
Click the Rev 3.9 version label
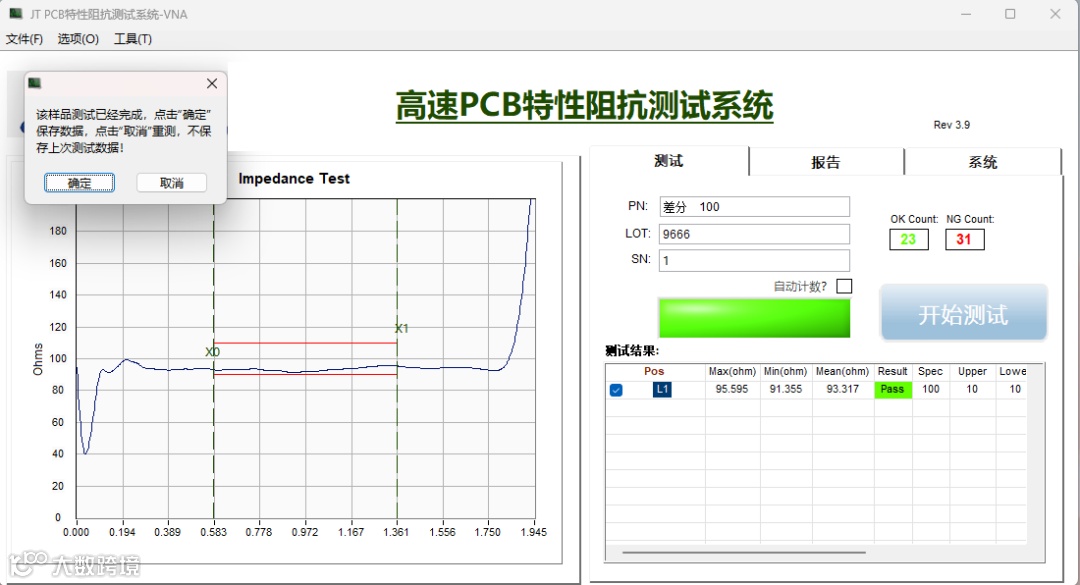[x=952, y=125]
